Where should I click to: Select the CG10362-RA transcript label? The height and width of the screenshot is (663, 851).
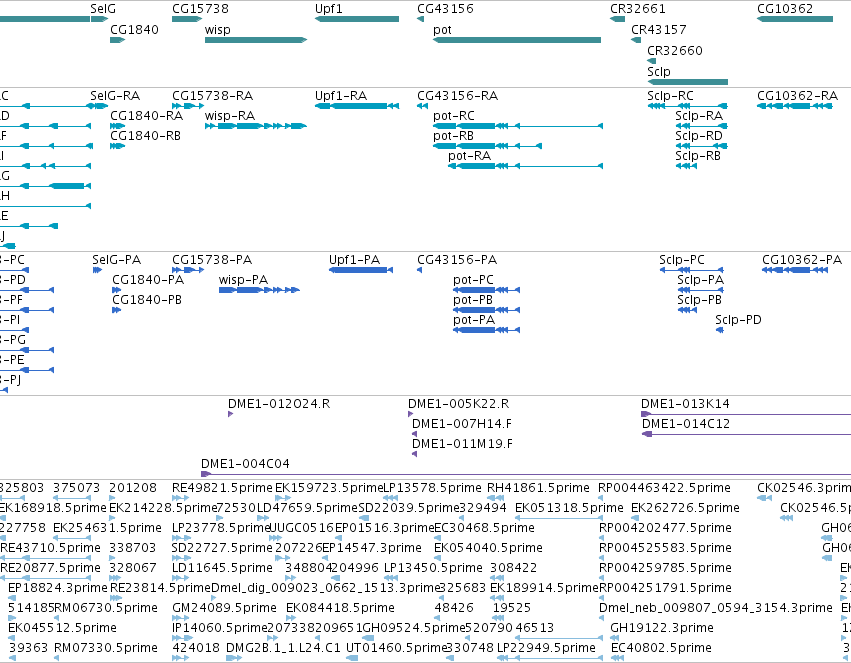[x=797, y=95]
